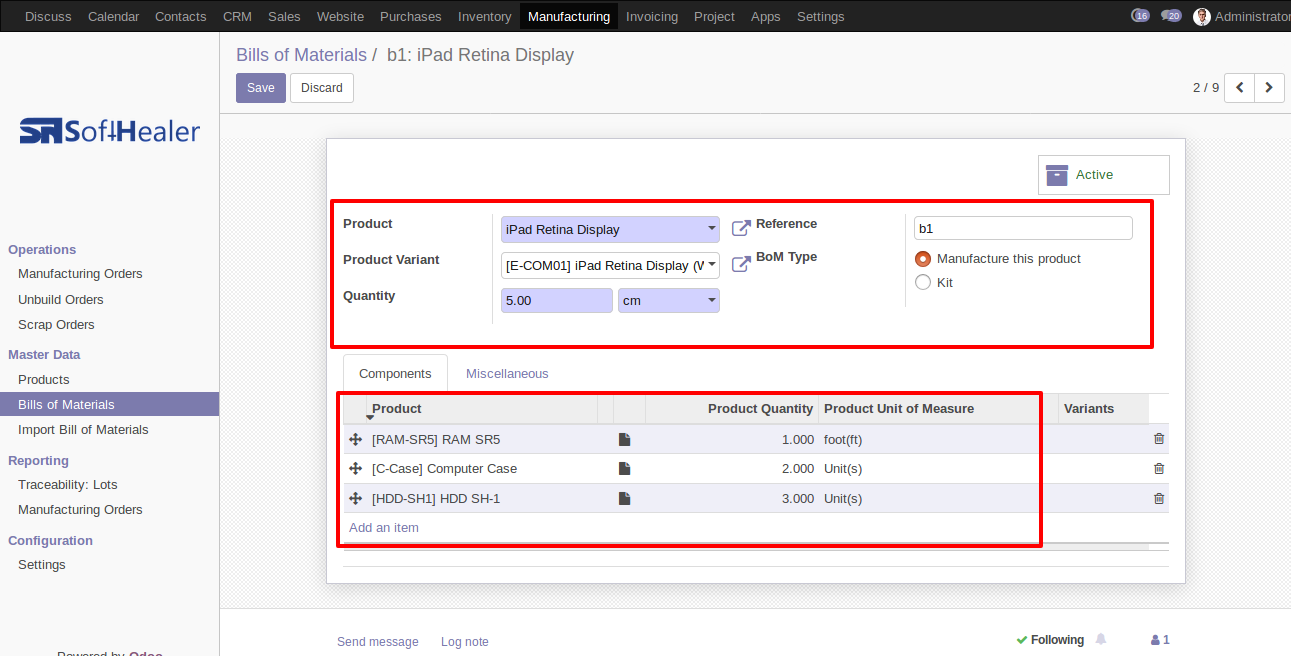Switch to the Miscellaneous tab
This screenshot has height=656, width=1291.
(507, 373)
